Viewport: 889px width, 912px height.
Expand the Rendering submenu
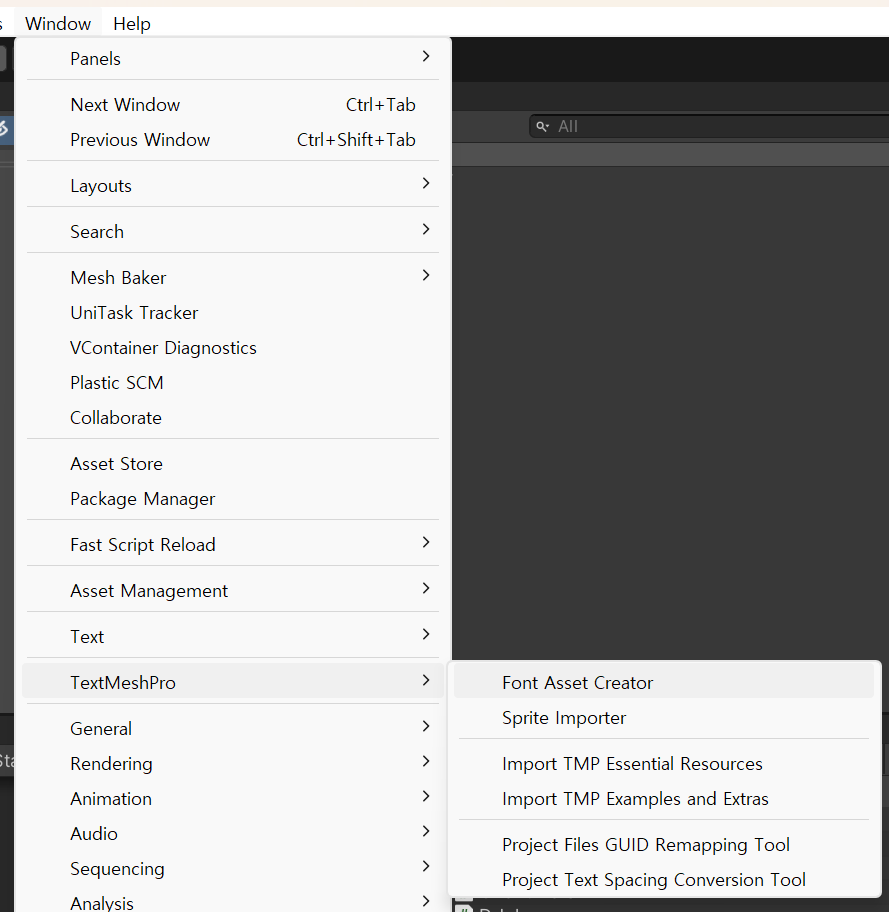pos(233,763)
